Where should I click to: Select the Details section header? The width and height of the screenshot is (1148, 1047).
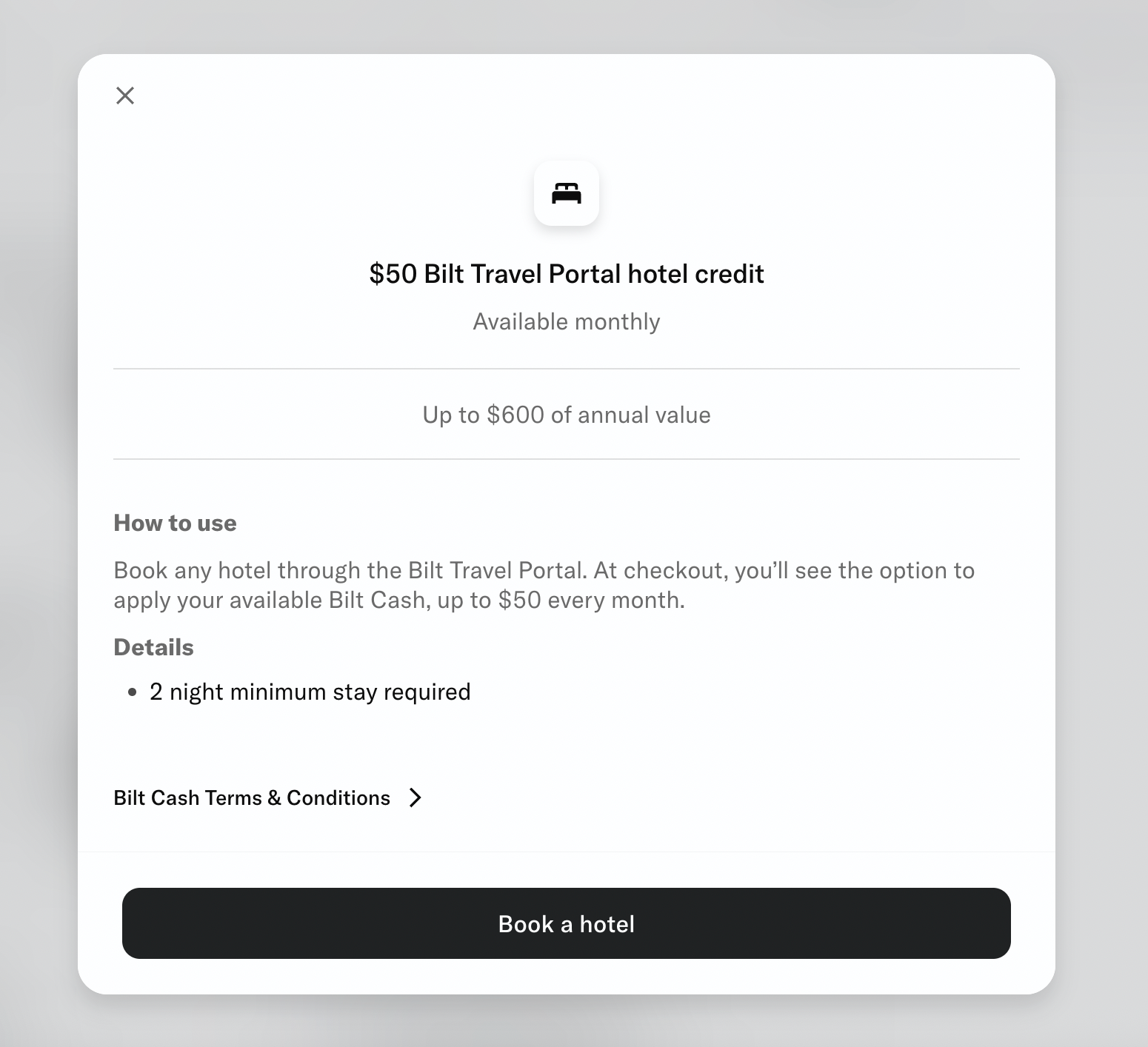tap(153, 646)
